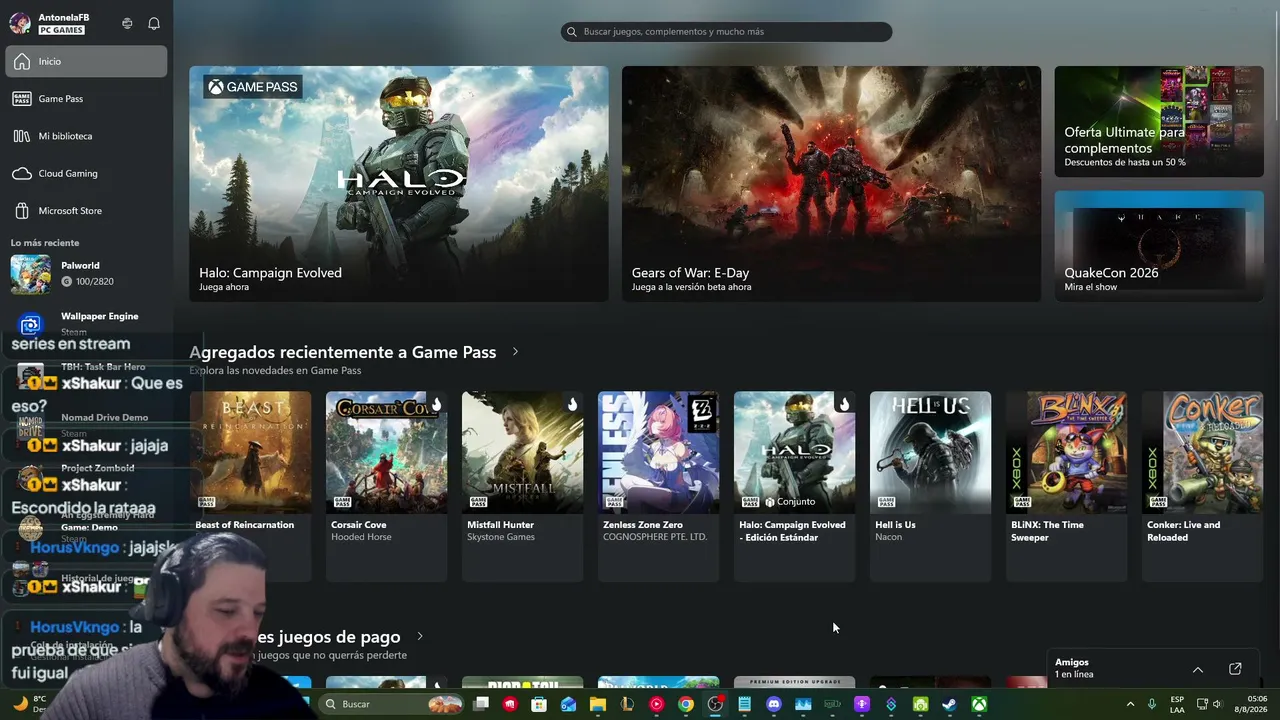Screen dimensions: 1280x720
Task: Expand the Amigos panel with the up chevron
Action: pos(1197,669)
